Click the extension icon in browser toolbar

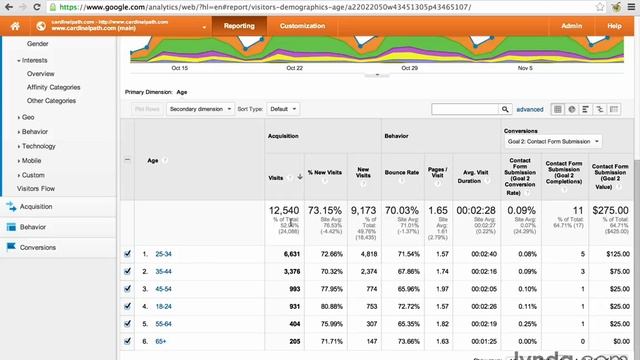pos(616,7)
